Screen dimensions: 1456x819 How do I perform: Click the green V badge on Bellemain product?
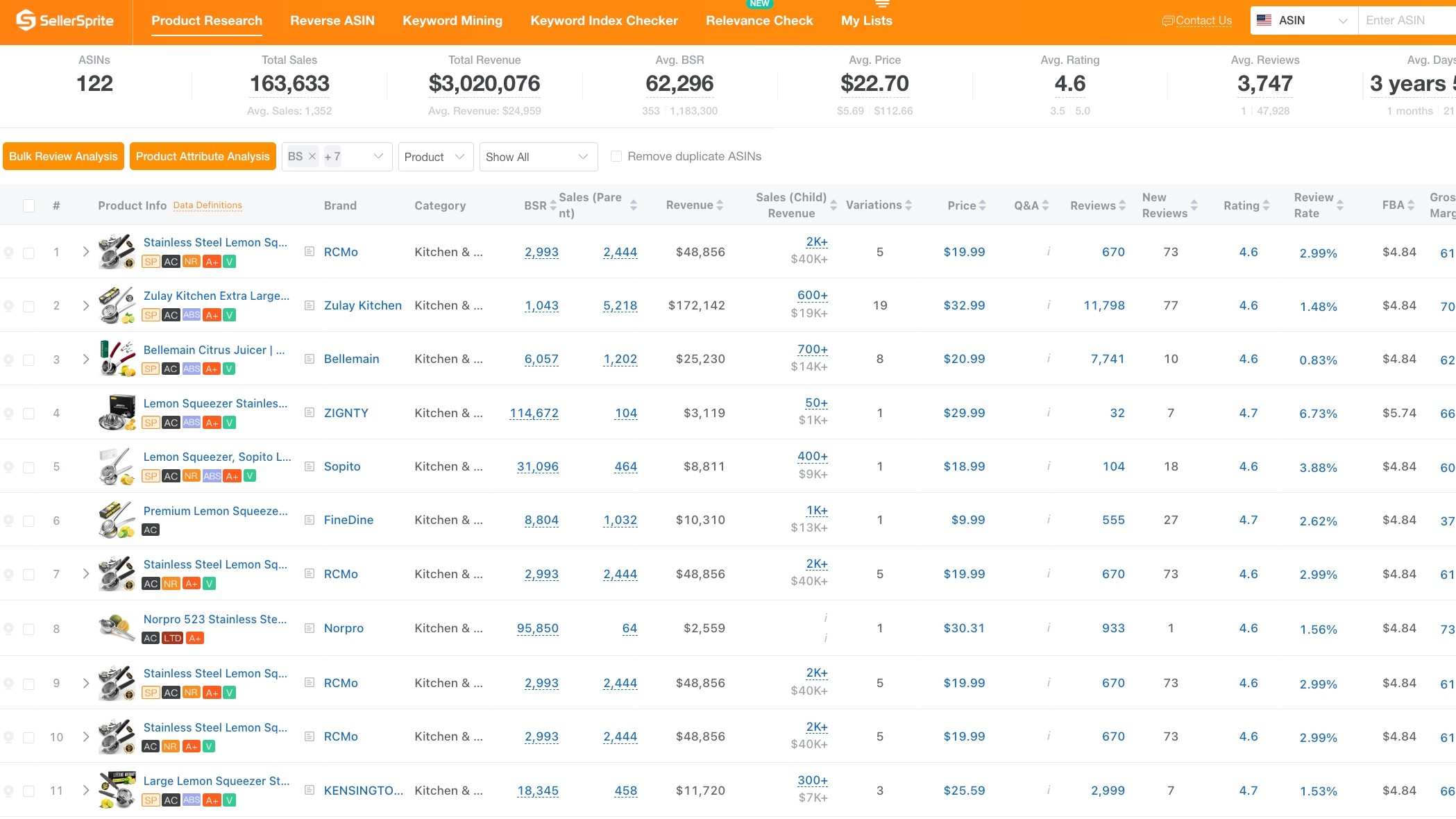pos(229,369)
